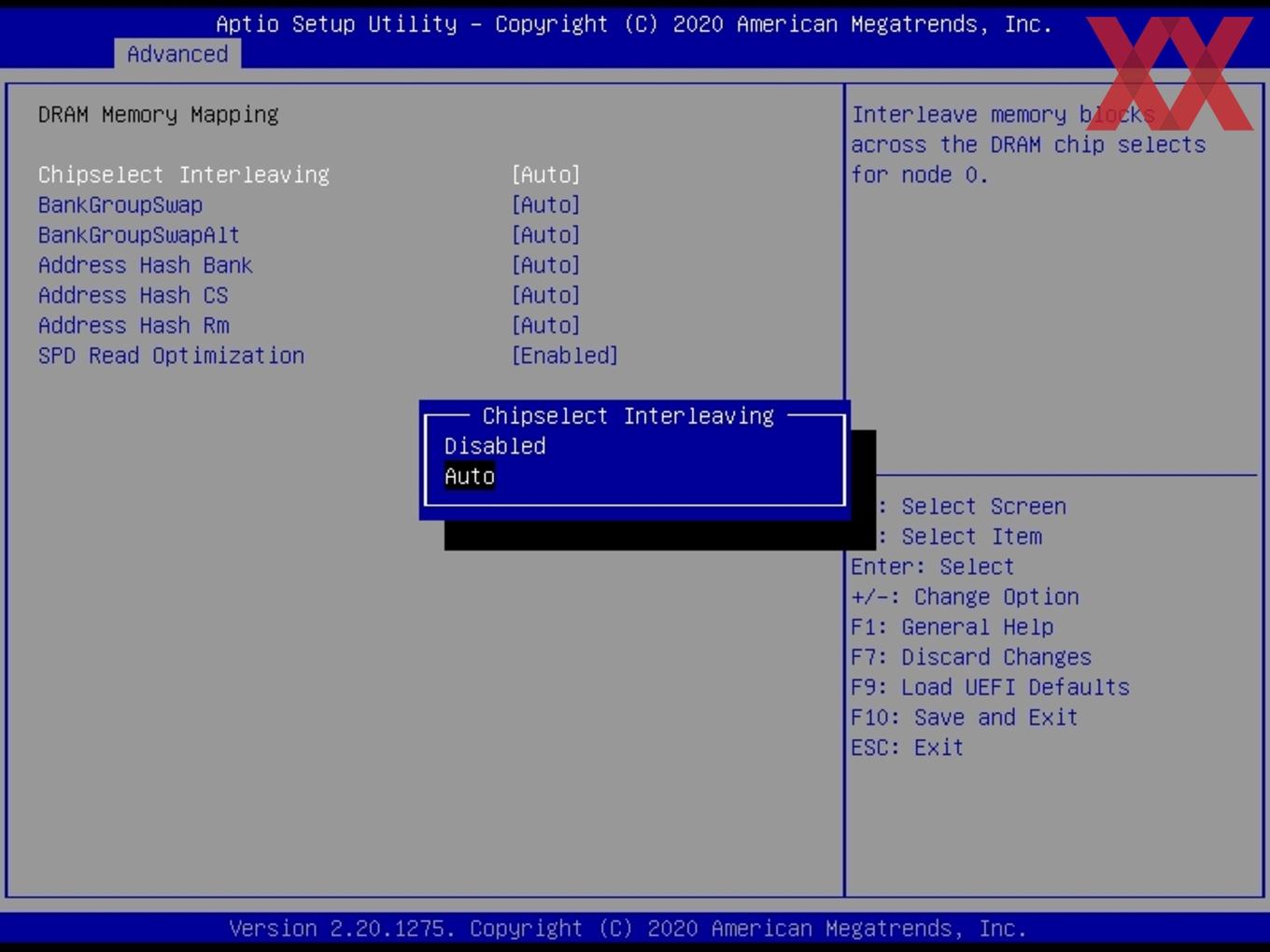Open the BankGroupSwap [Auto] value
Viewport: 1270px width, 952px height.
coord(546,205)
